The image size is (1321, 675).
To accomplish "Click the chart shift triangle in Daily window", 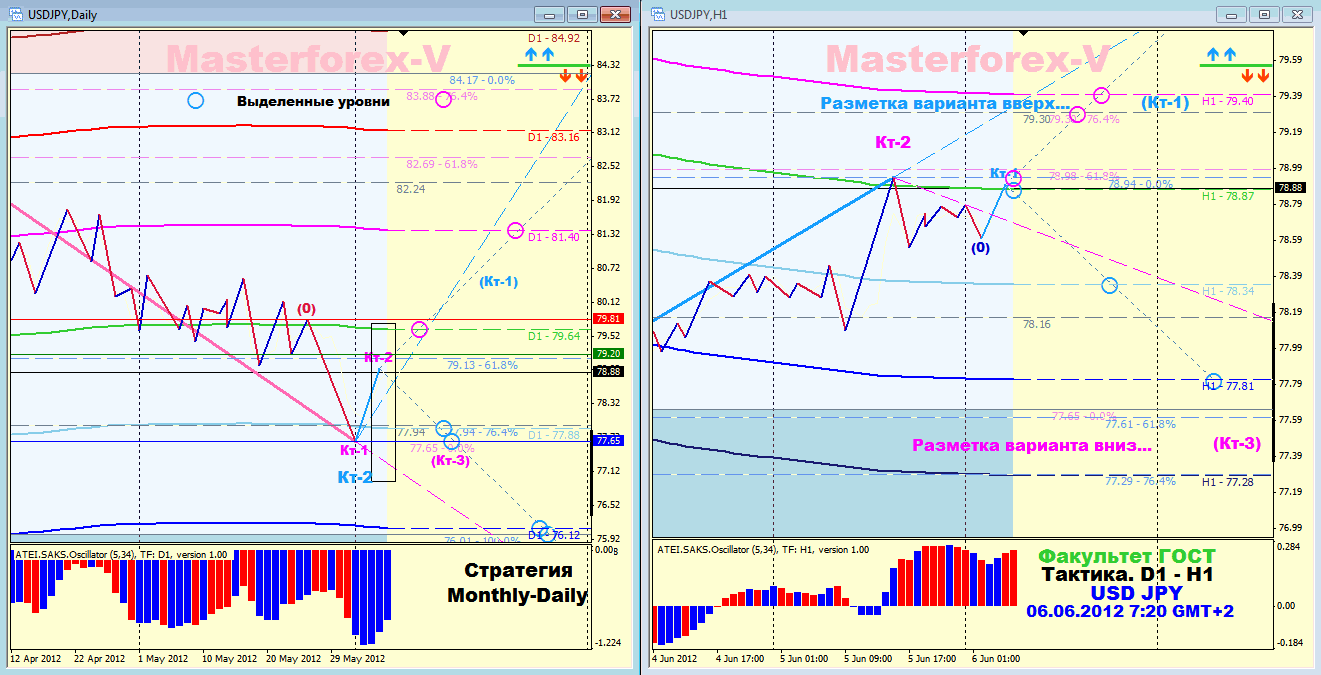I will pos(402,33).
